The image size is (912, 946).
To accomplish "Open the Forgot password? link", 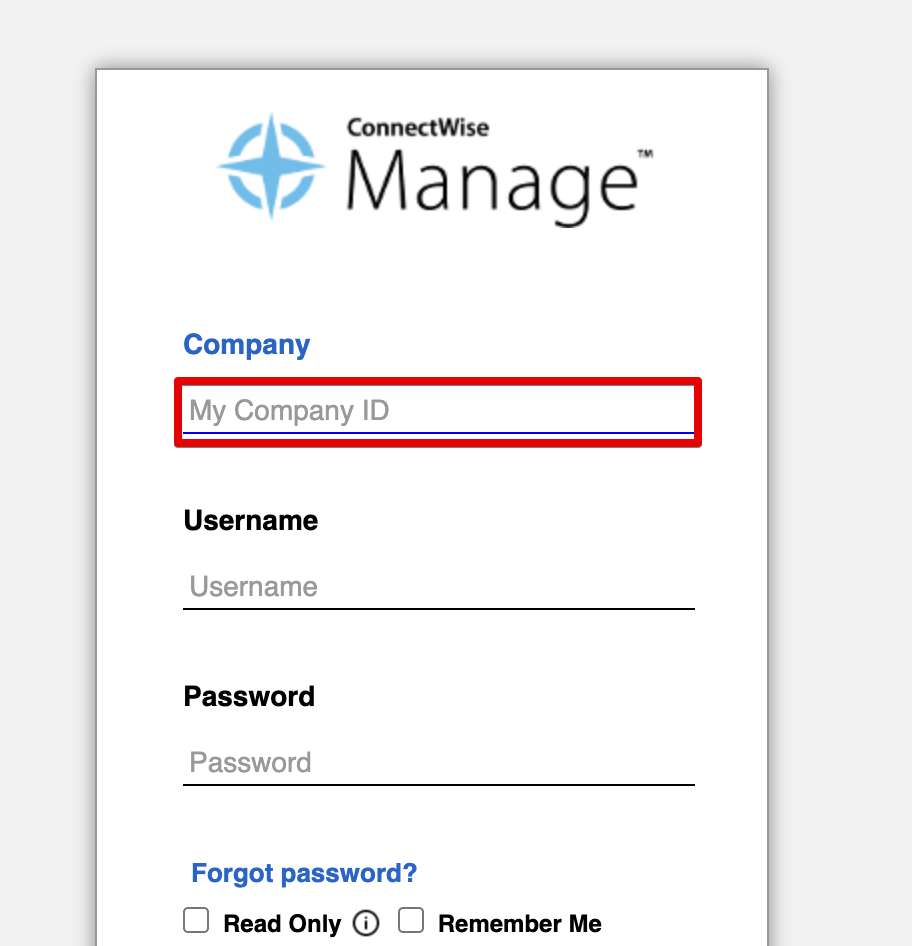I will 304,873.
